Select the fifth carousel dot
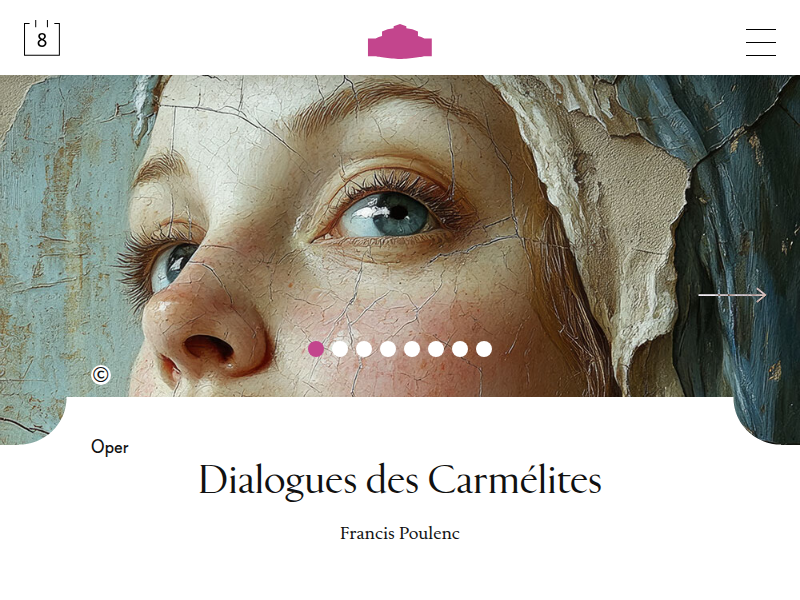800x600 pixels. point(412,349)
